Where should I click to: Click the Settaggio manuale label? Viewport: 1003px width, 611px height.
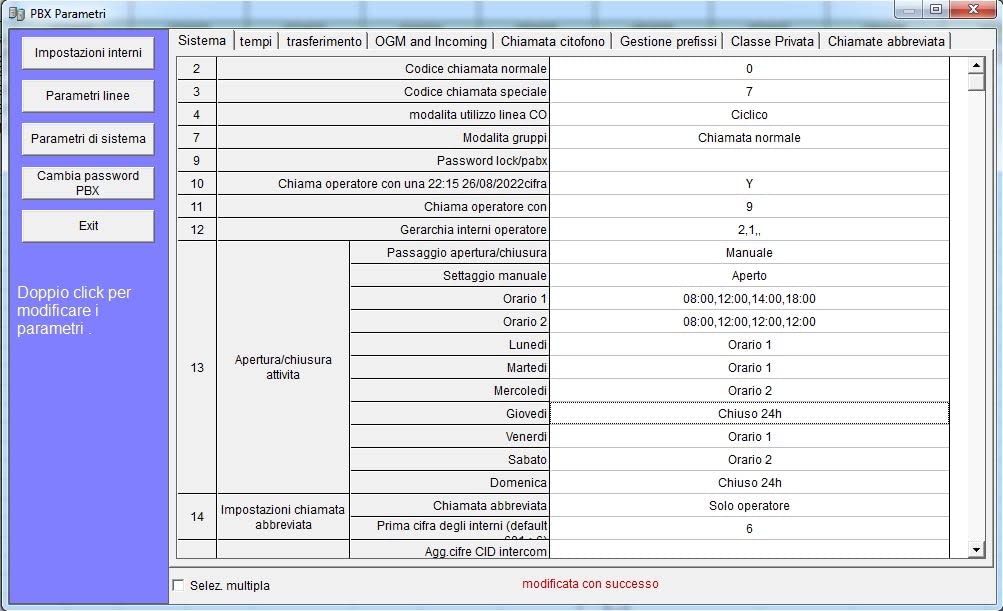coord(450,276)
